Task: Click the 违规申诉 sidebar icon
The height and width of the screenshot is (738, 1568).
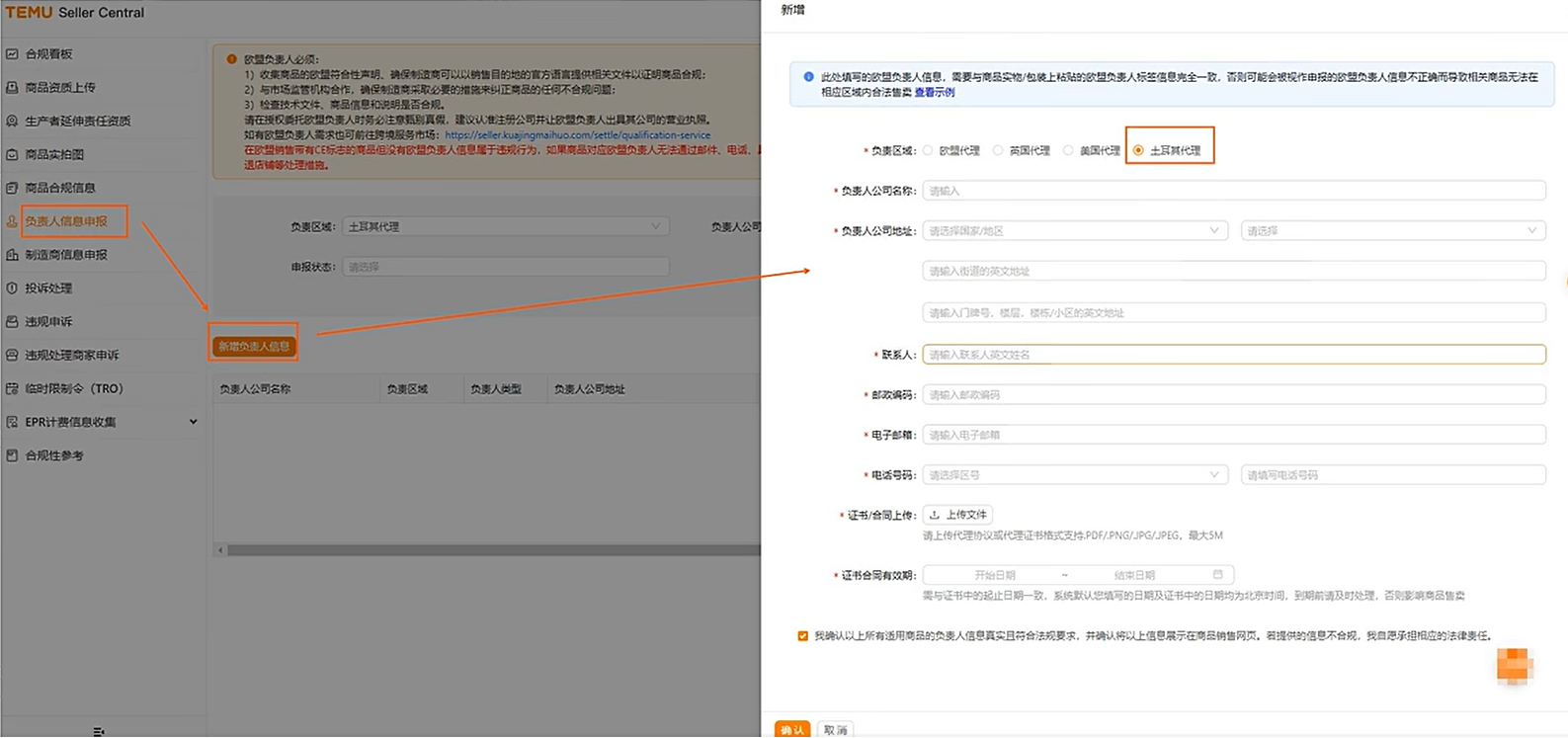Action: click(12, 322)
